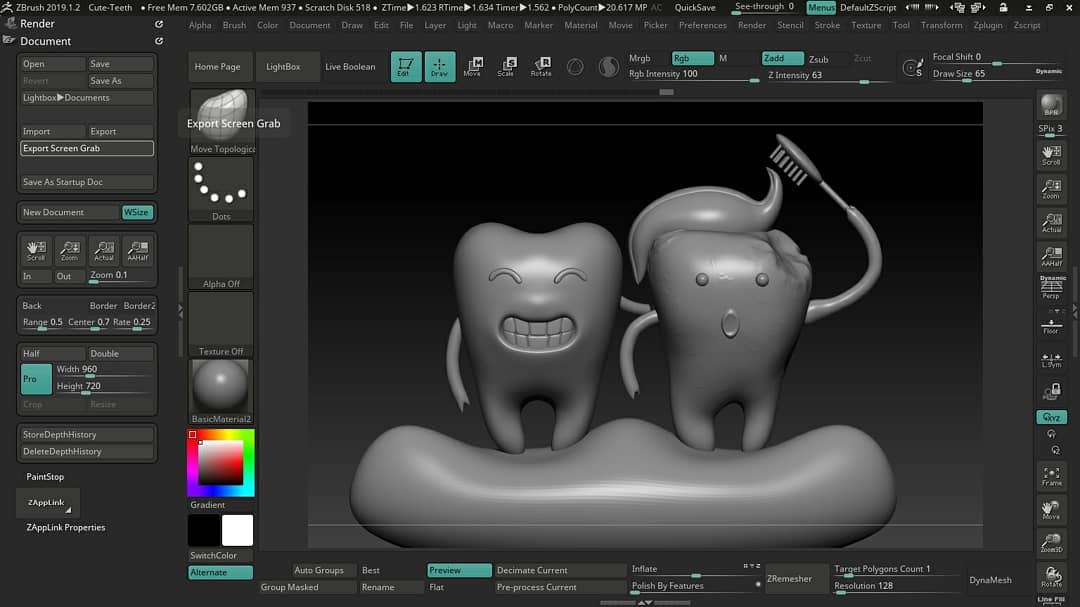Click the Rotate view icon in right shelf

pos(1051,577)
